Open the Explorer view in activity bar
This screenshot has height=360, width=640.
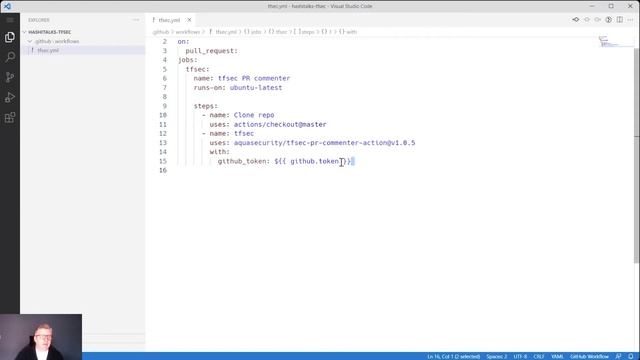(10, 37)
